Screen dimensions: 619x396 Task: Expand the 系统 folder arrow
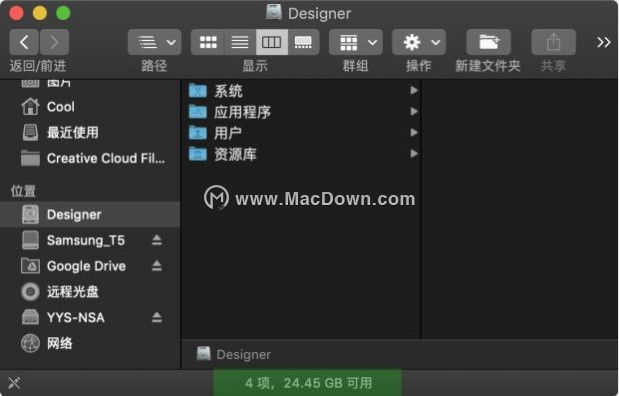[414, 90]
